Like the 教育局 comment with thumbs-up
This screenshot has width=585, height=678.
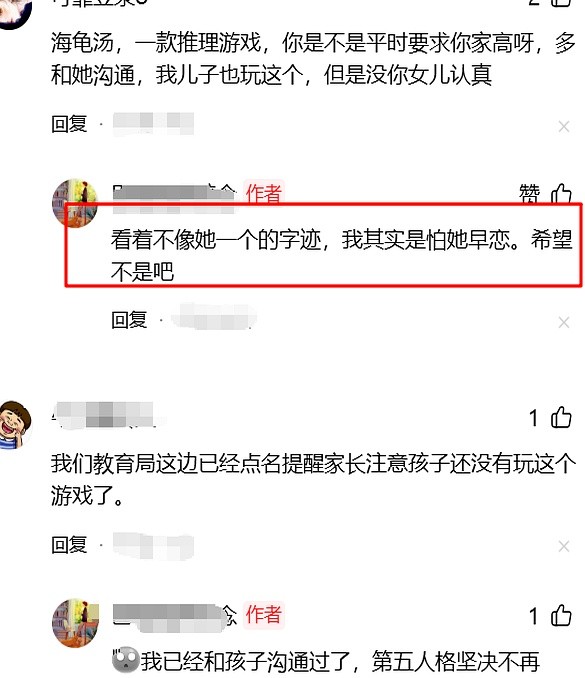click(x=561, y=418)
